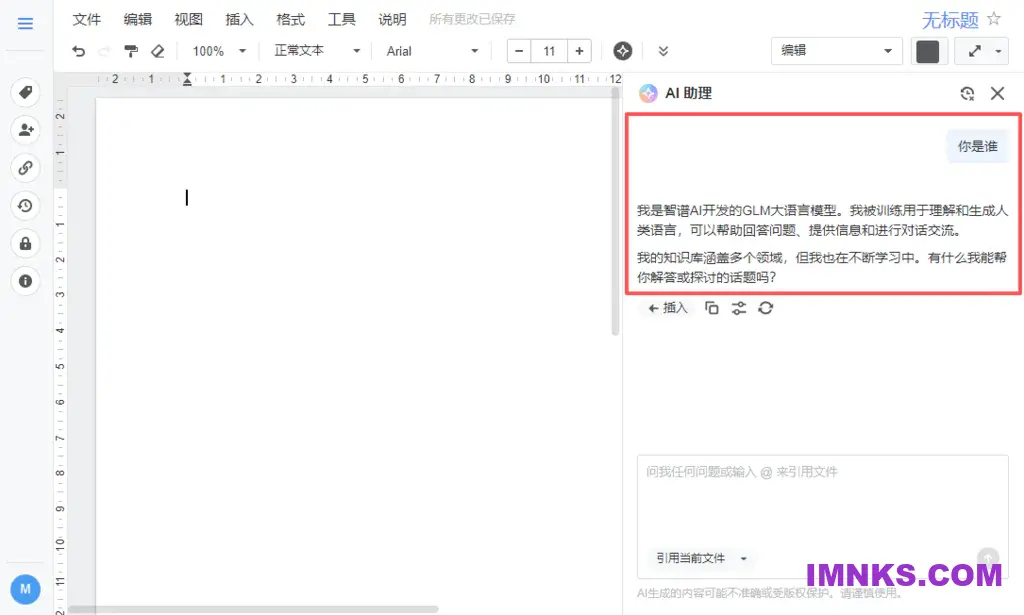The height and width of the screenshot is (615, 1024).
Task: Open version history from the sidebar
Action: click(25, 205)
